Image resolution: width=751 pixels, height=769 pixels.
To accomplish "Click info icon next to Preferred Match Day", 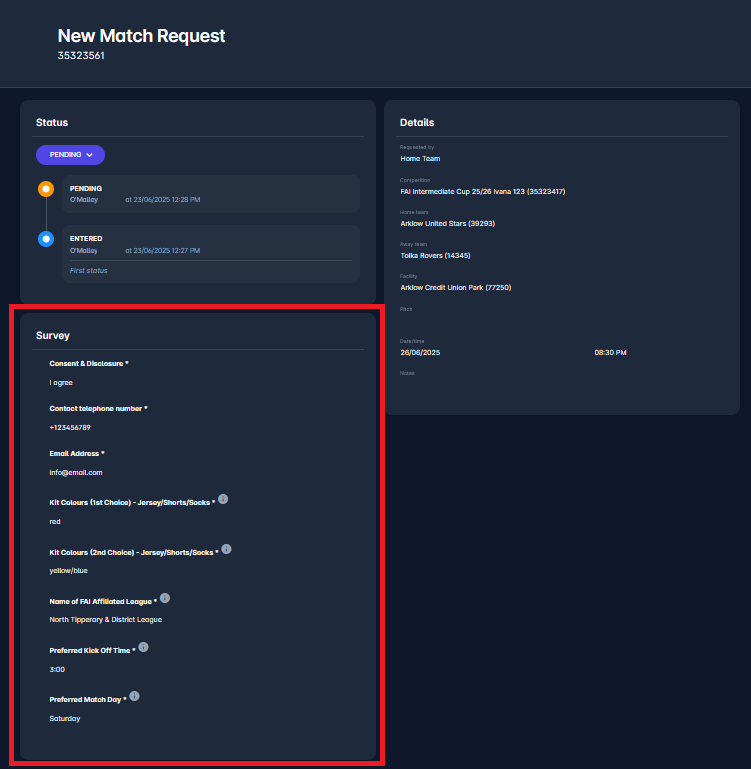I will pos(134,696).
